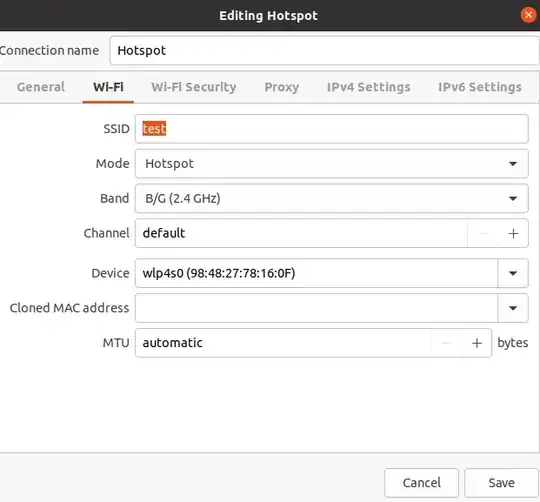Switch to the General tab
The image size is (540, 502).
[41, 87]
